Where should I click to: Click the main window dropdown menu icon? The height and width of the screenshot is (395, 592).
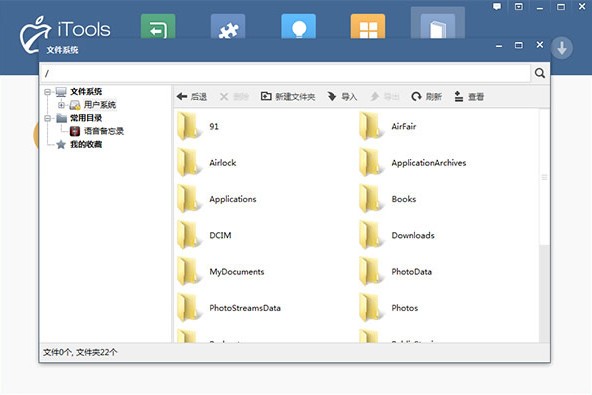point(519,6)
